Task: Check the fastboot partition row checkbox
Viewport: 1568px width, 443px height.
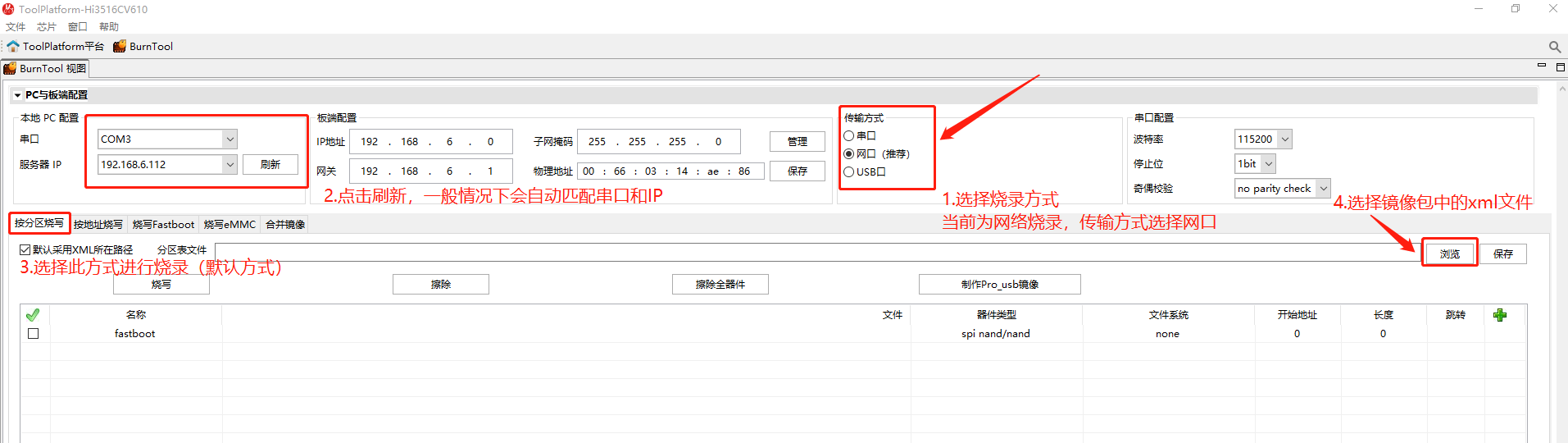Action: (x=34, y=334)
